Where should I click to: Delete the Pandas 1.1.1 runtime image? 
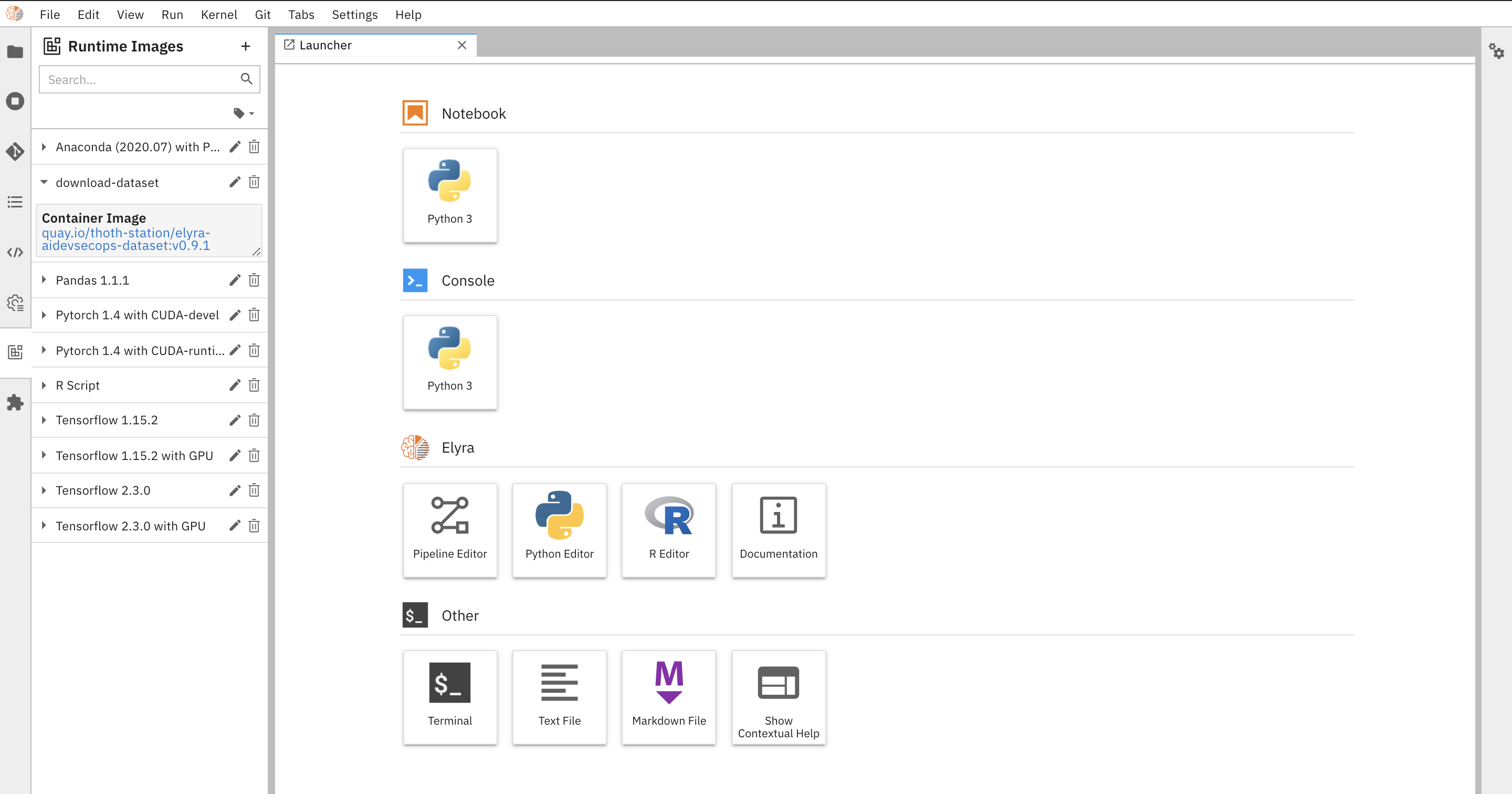(x=254, y=280)
